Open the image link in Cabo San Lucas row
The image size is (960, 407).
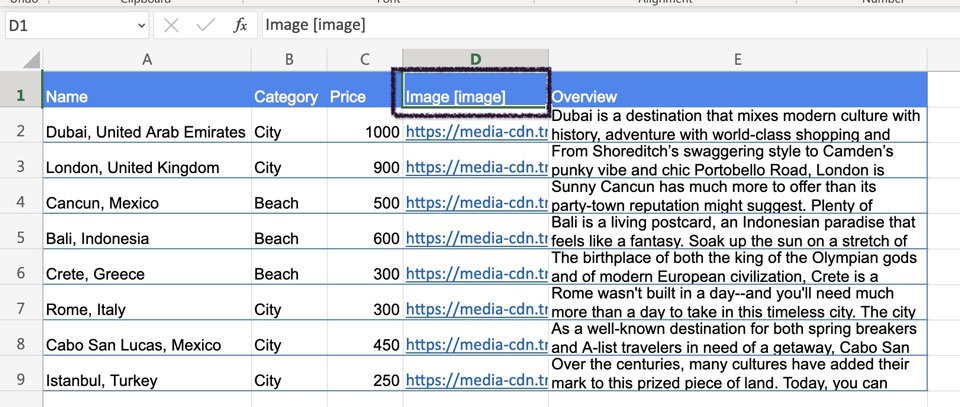[476, 345]
